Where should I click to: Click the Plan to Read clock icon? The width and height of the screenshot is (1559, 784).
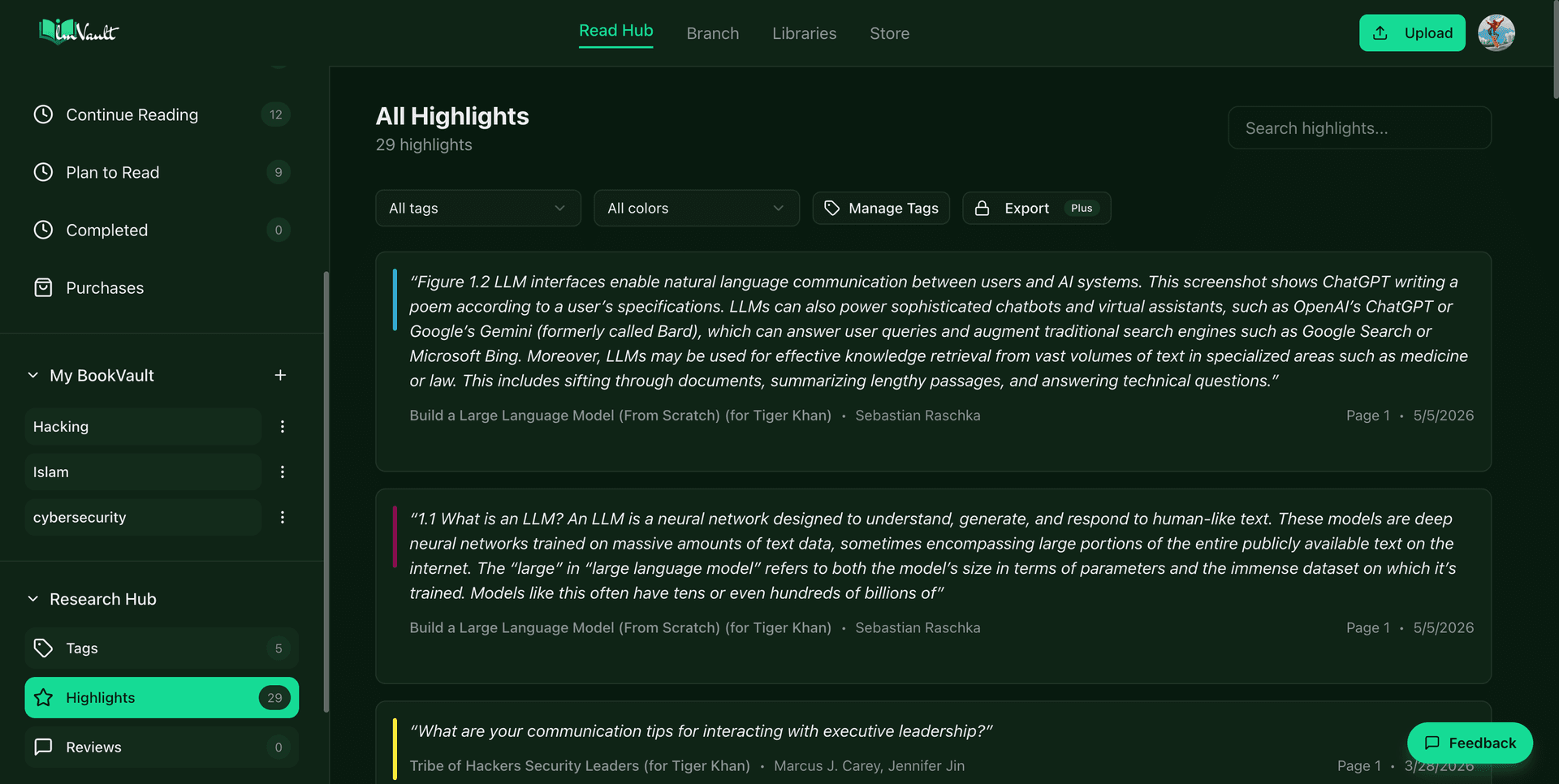[x=43, y=172]
